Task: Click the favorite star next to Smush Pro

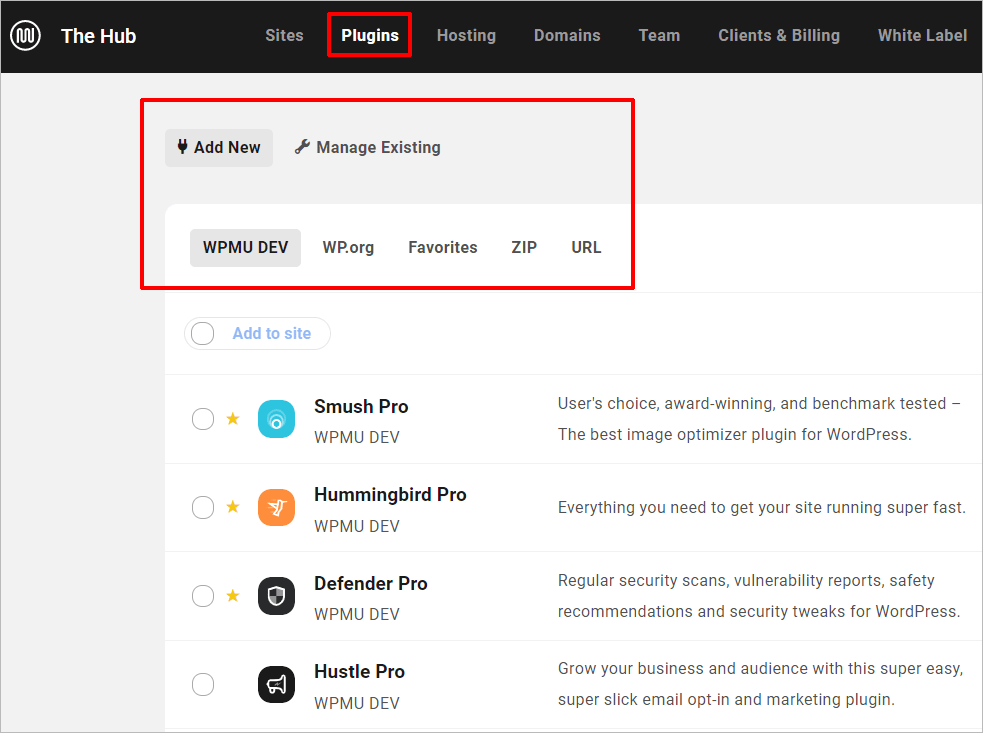Action: tap(232, 418)
